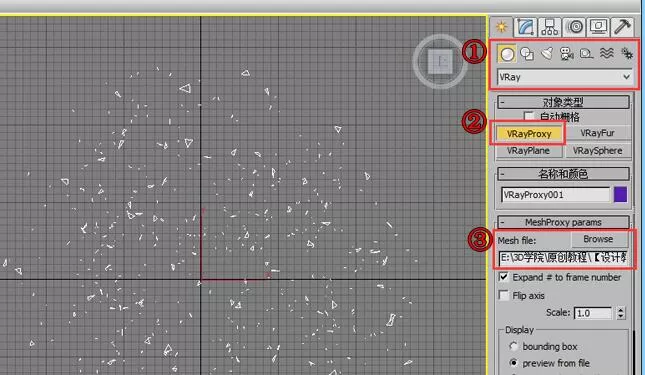This screenshot has height=375, width=645.
Task: Click the VRayProxy001 name field
Action: pos(555,195)
